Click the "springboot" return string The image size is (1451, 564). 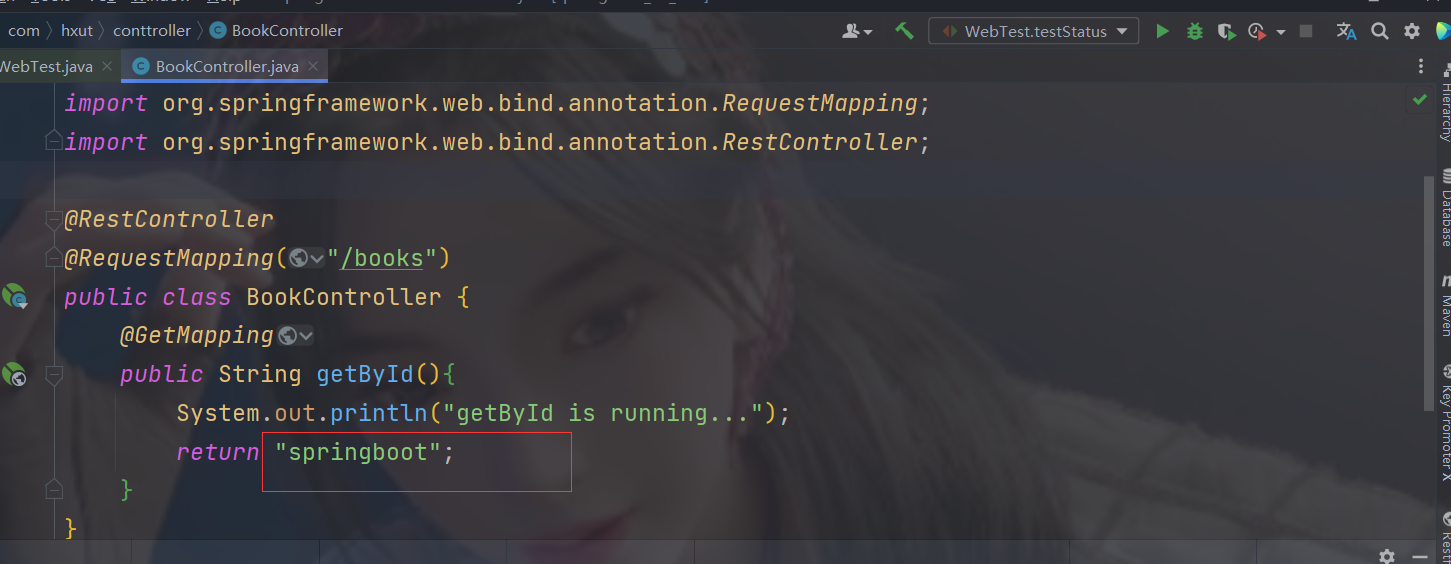coord(357,452)
